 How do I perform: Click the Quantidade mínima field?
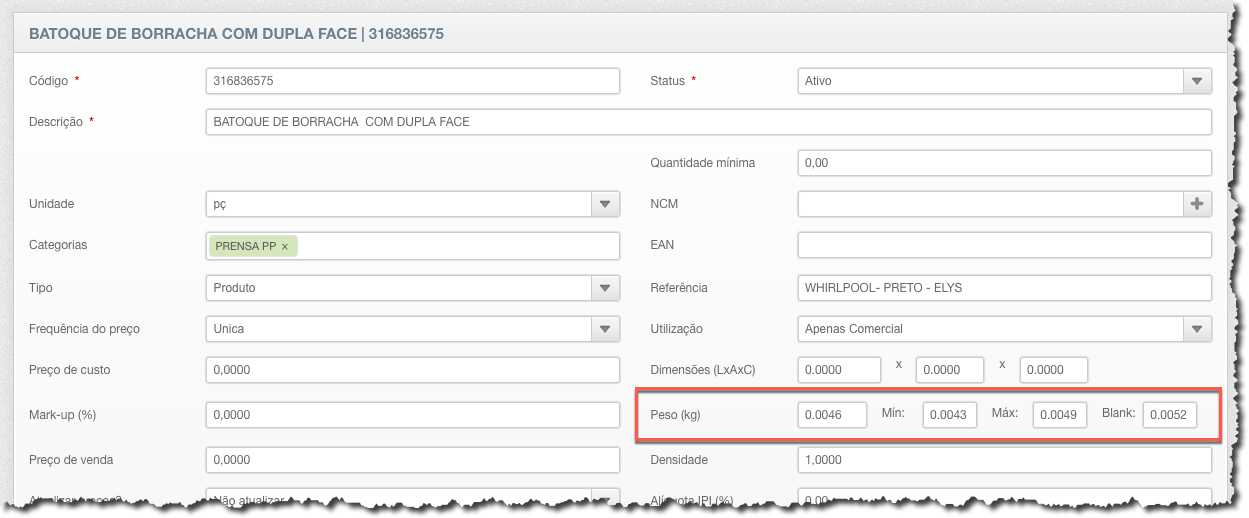[x=1004, y=163]
